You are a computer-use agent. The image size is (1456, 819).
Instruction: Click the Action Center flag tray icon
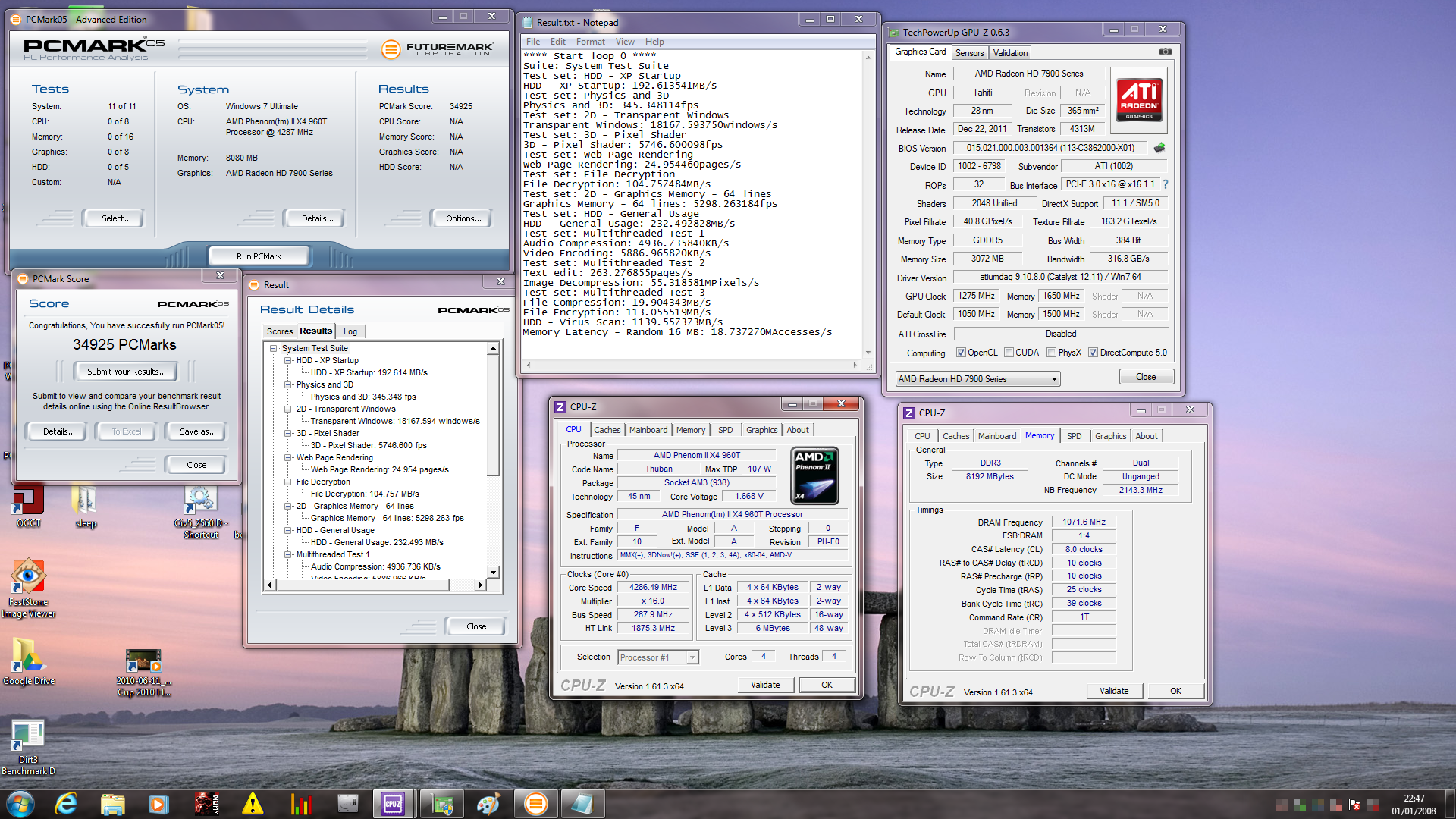[x=1354, y=805]
